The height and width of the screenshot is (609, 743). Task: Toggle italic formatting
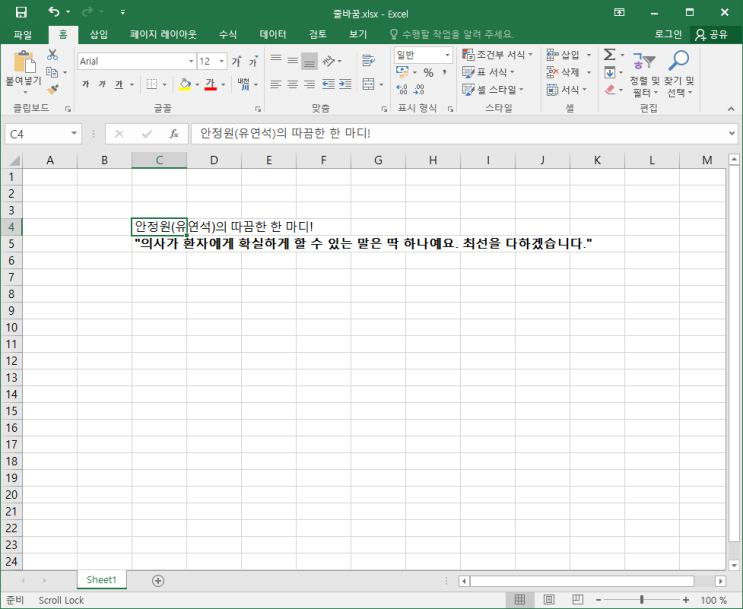102,84
